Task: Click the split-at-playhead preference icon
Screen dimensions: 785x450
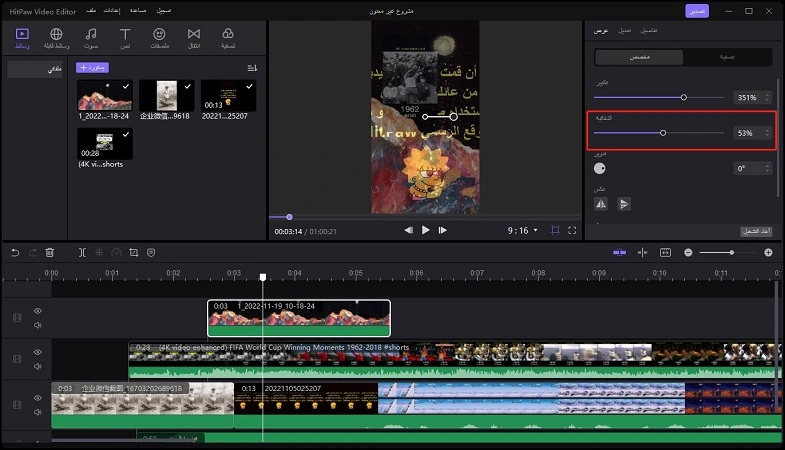Action: click(x=642, y=253)
